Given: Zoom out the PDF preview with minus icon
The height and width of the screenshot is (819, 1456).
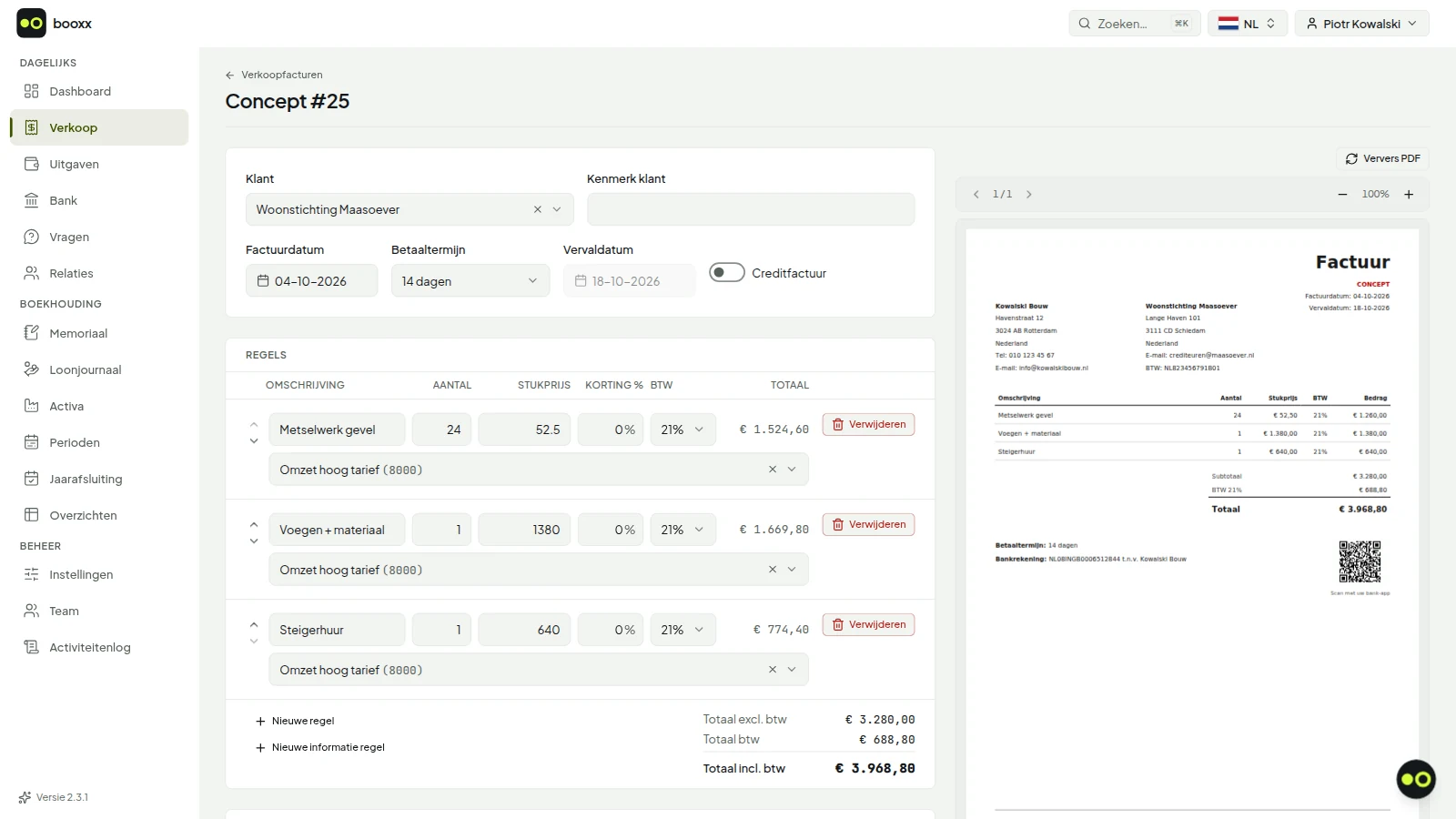Looking at the screenshot, I should click(x=1342, y=194).
